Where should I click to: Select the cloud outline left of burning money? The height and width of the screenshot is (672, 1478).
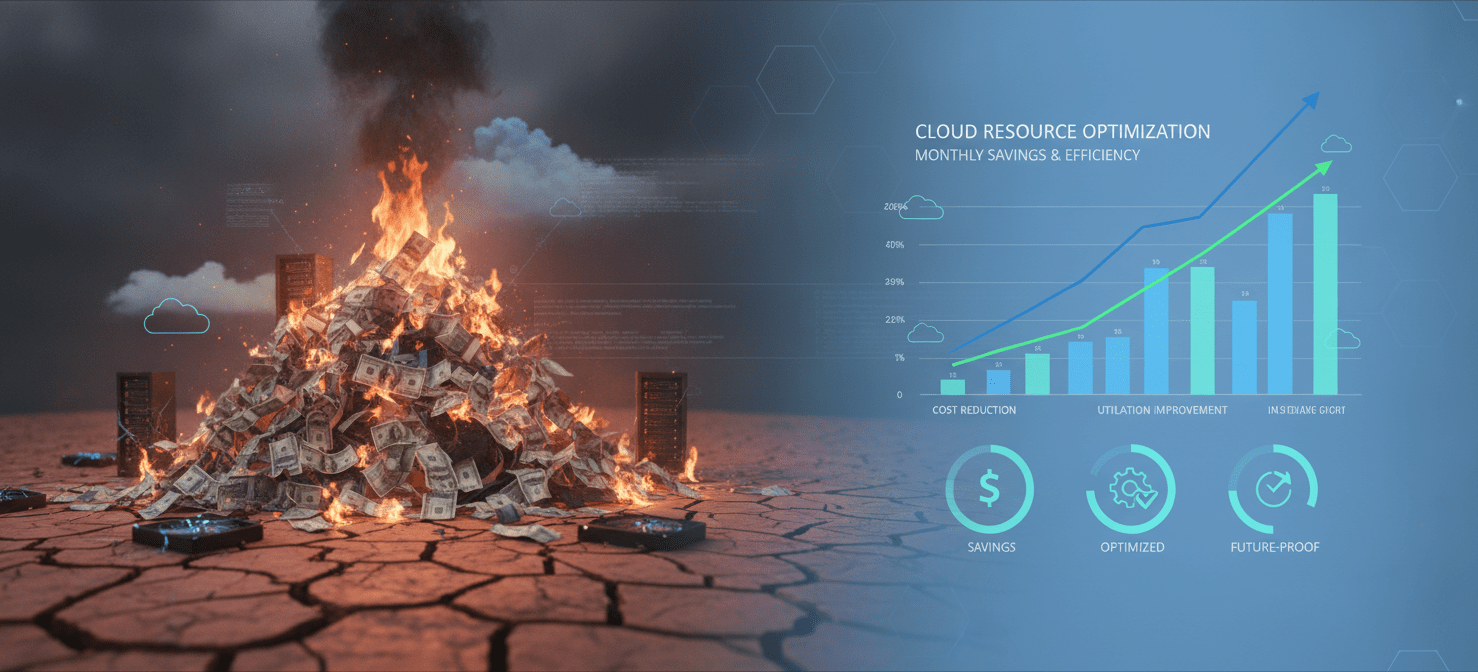tap(177, 316)
